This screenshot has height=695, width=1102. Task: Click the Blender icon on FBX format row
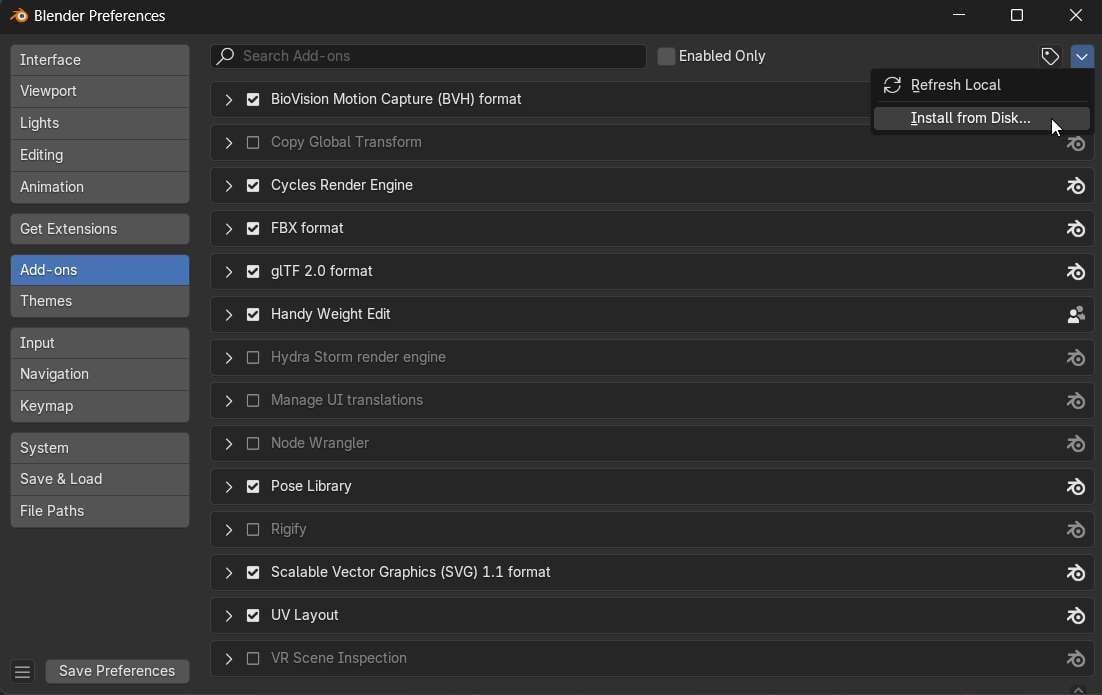pyautogui.click(x=1075, y=229)
